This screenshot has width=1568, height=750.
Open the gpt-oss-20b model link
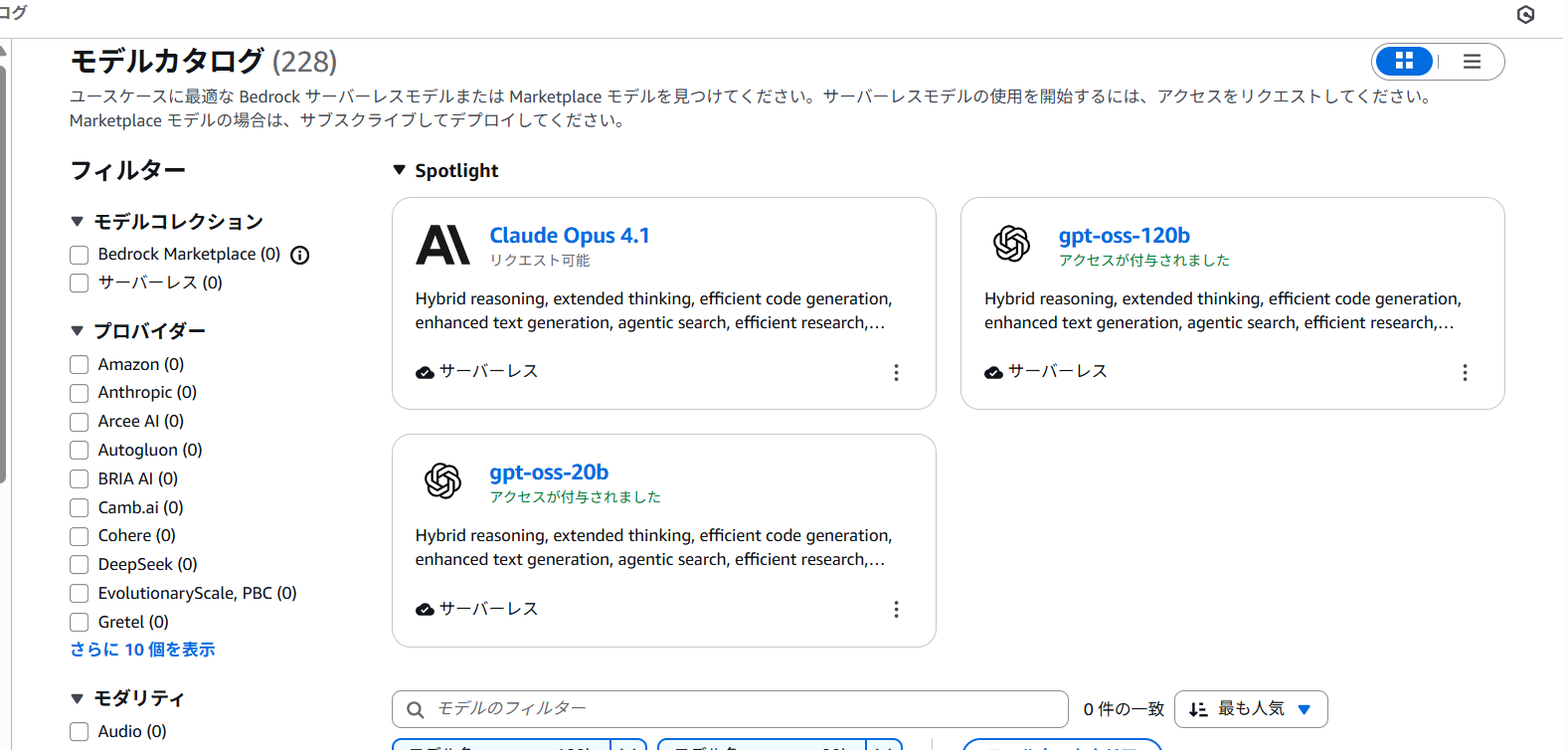[x=549, y=472]
